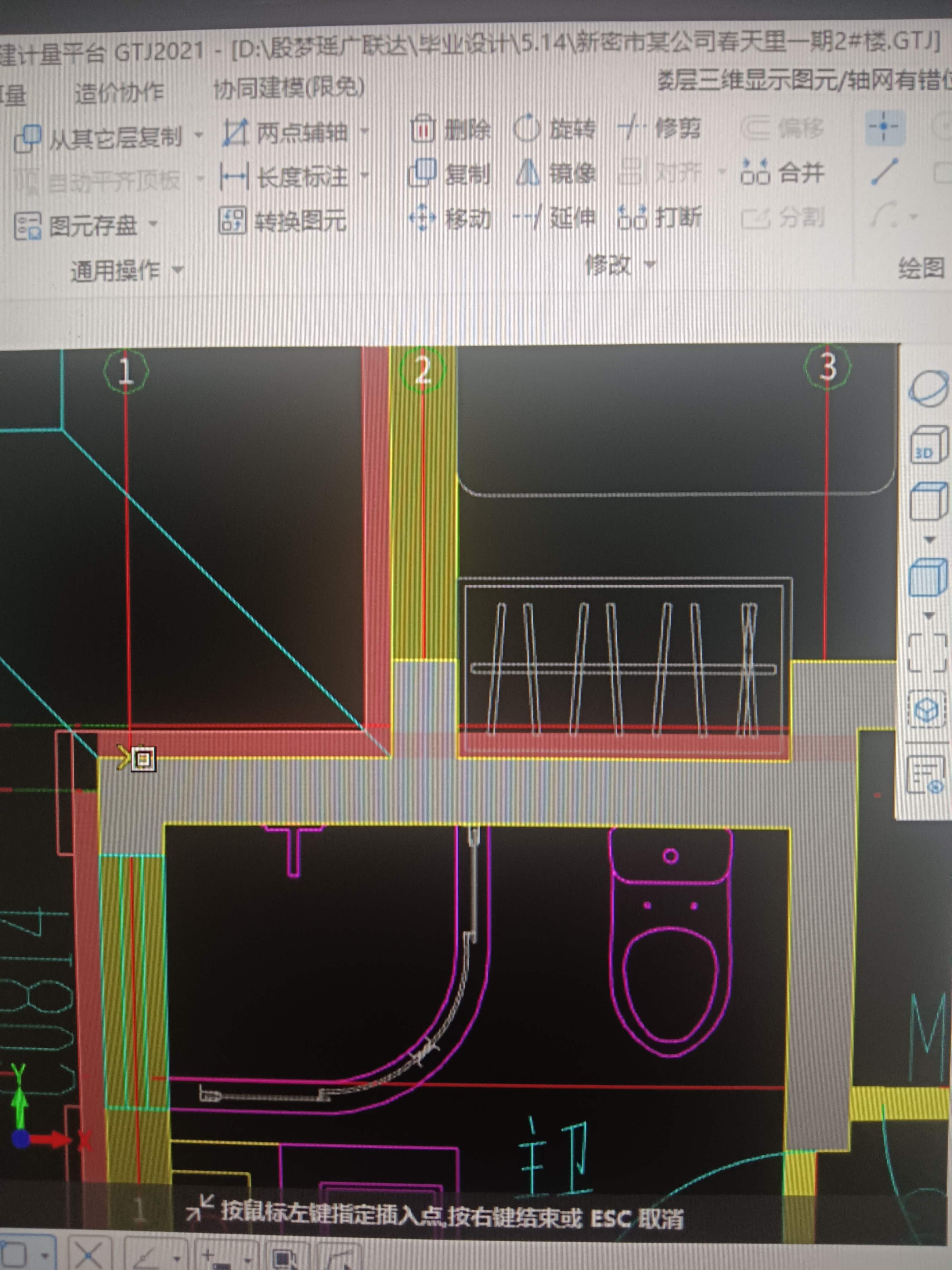
Task: Select the 打断 (Break) tool
Action: click(659, 218)
